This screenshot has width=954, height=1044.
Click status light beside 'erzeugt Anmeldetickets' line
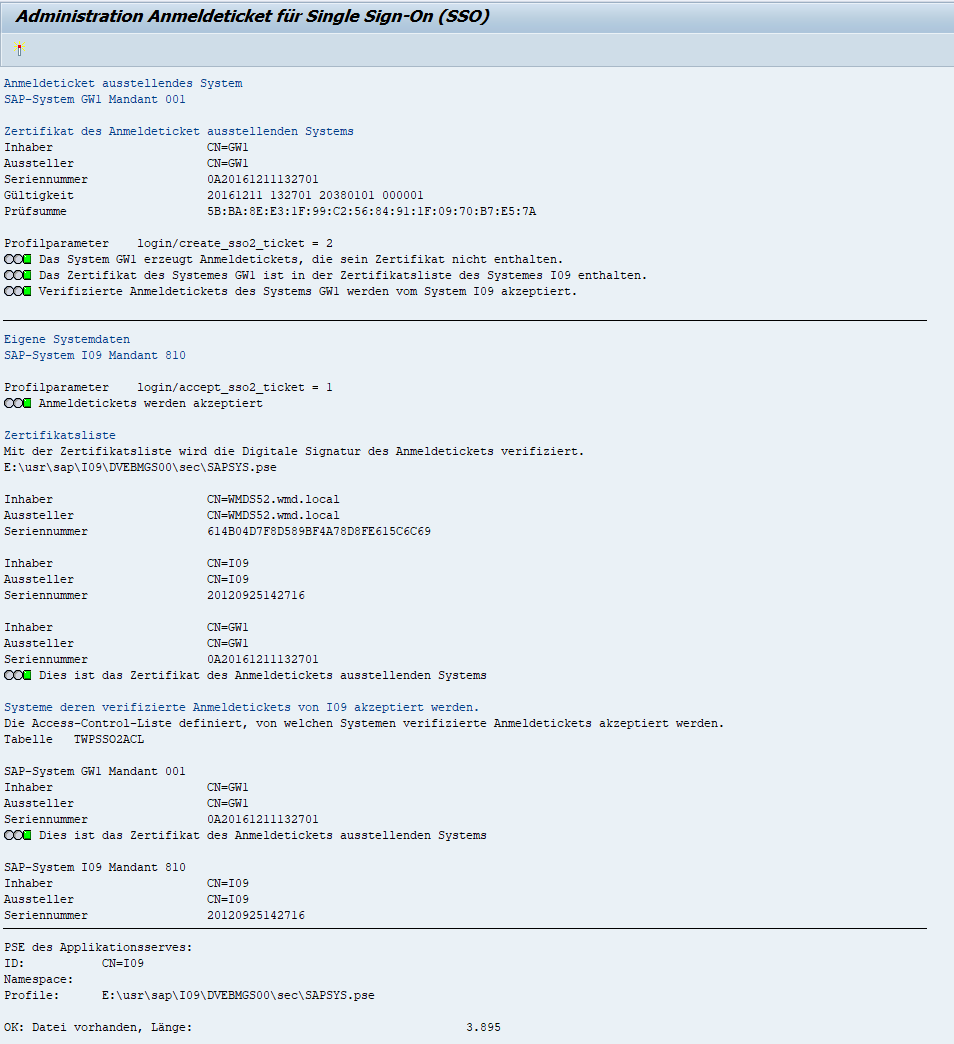pyautogui.click(x=18, y=260)
